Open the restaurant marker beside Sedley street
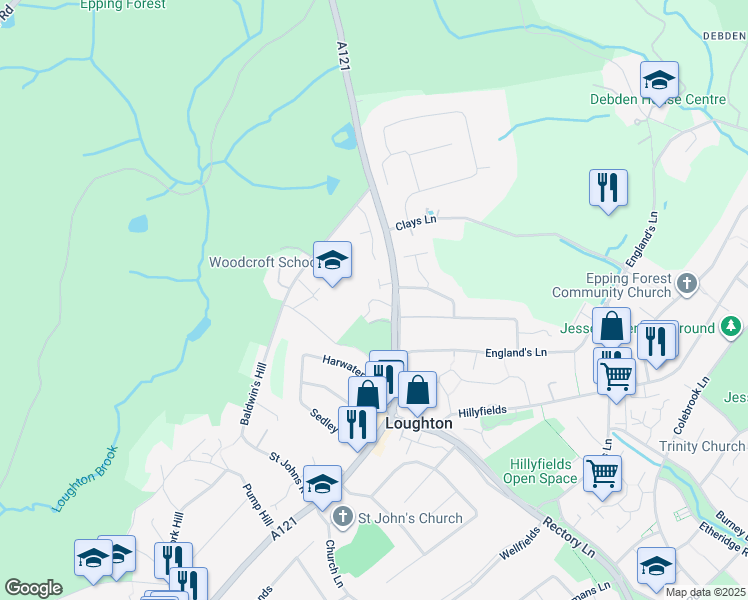The image size is (748, 600). 357,428
